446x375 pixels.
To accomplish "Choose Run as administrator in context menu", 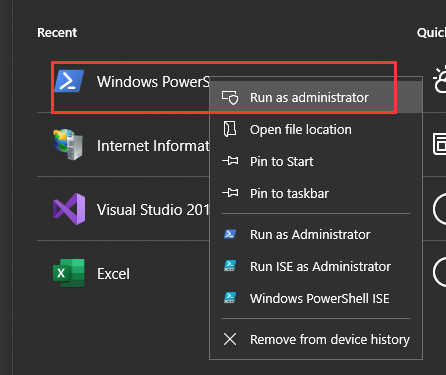I will pos(316,97).
